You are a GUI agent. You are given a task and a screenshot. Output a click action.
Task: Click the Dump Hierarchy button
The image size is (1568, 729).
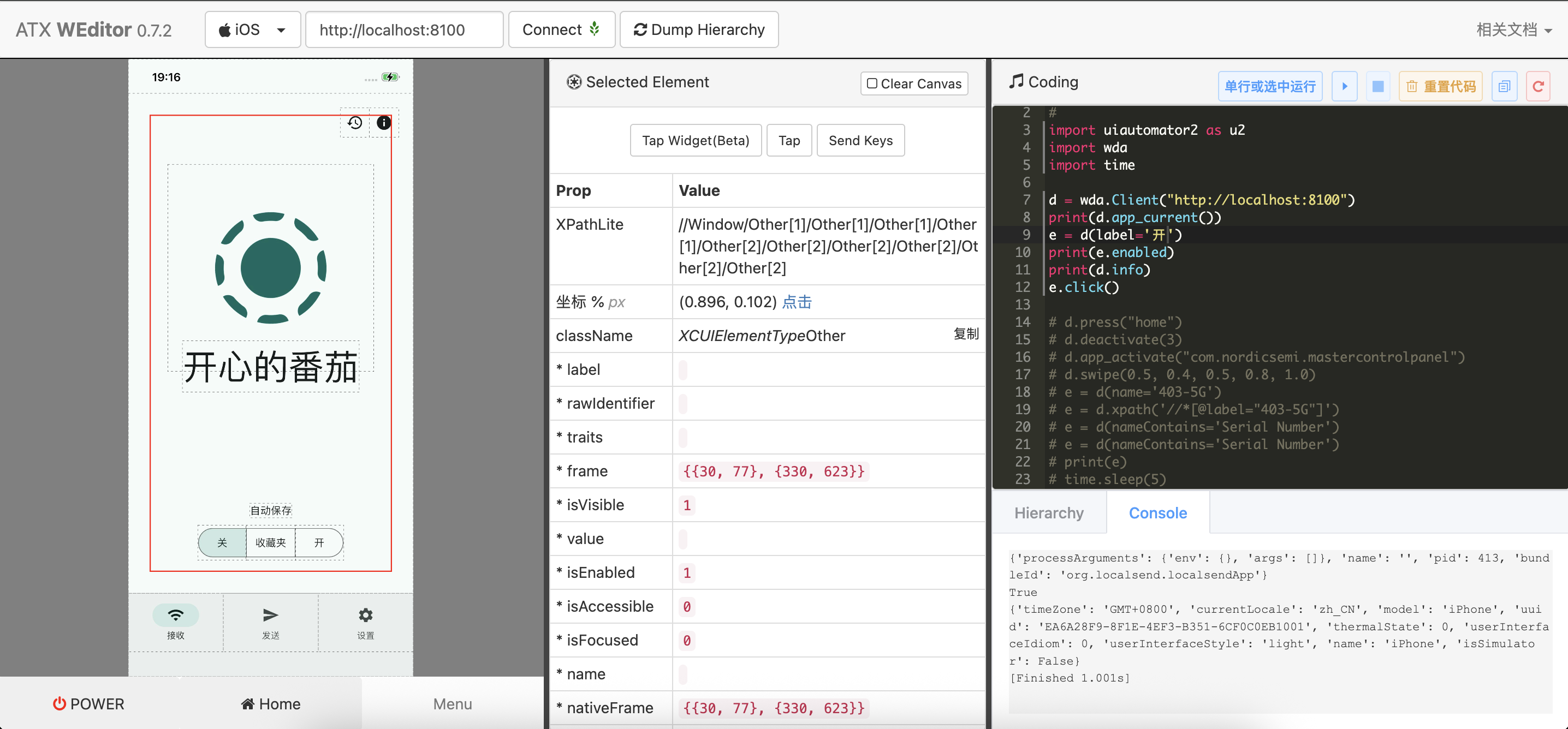click(699, 30)
